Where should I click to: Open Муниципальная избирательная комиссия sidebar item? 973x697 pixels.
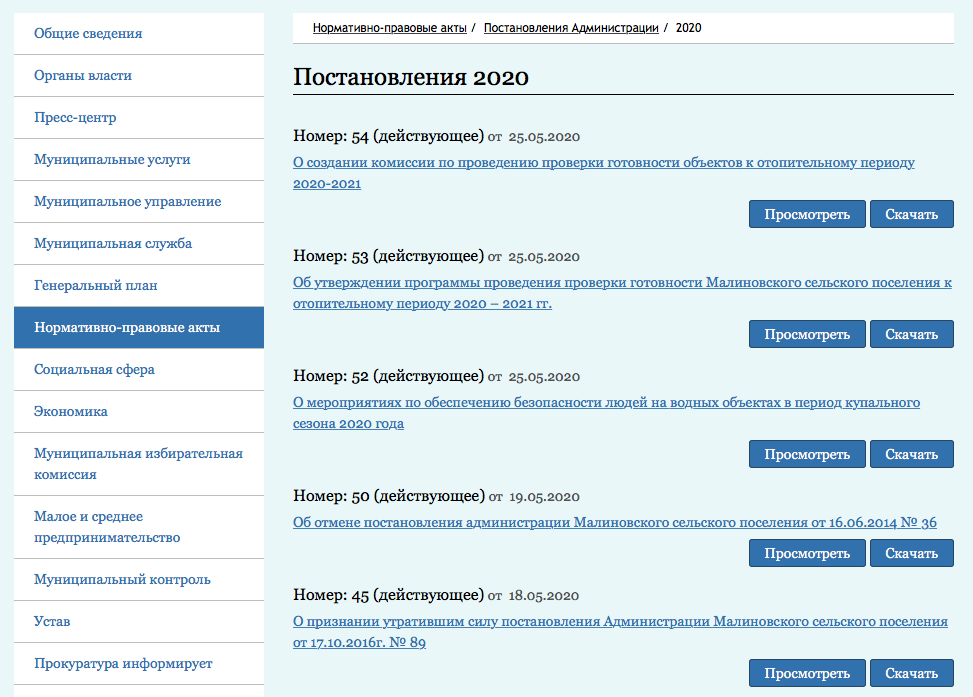tap(139, 464)
